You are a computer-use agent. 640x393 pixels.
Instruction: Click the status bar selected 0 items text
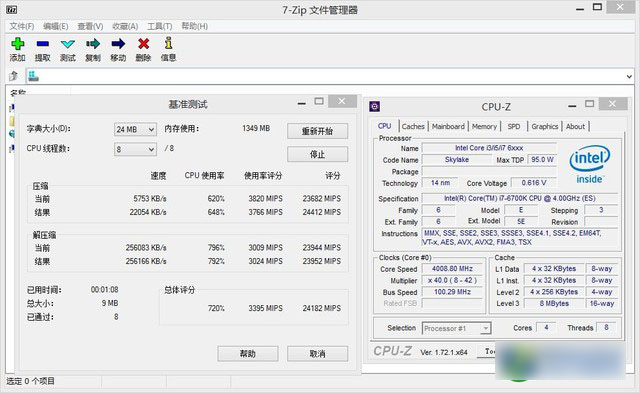(30, 381)
